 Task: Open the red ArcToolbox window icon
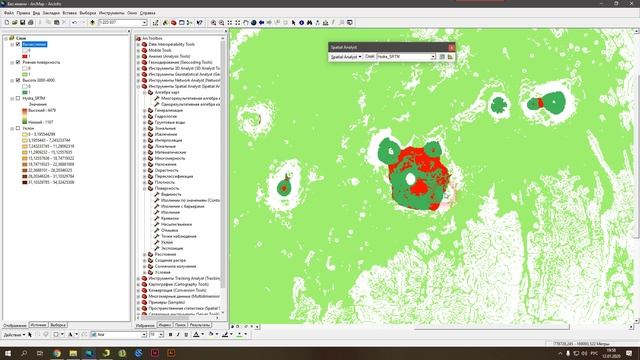(x=173, y=22)
